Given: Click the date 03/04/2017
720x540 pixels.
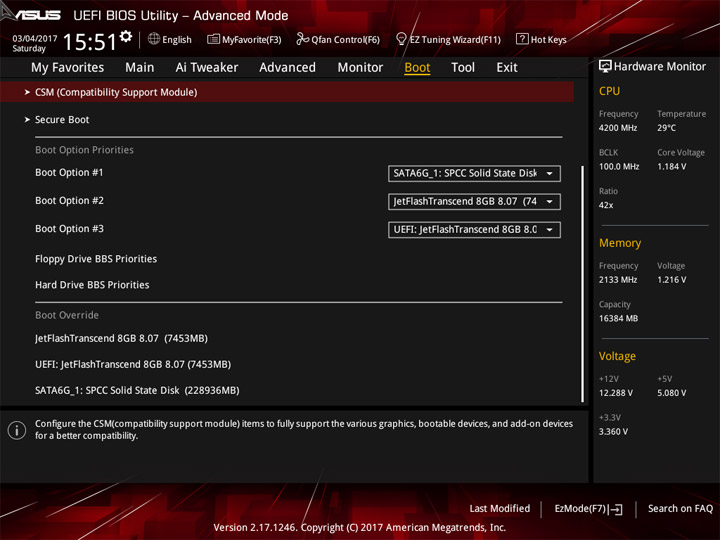Looking at the screenshot, I should tap(35, 39).
